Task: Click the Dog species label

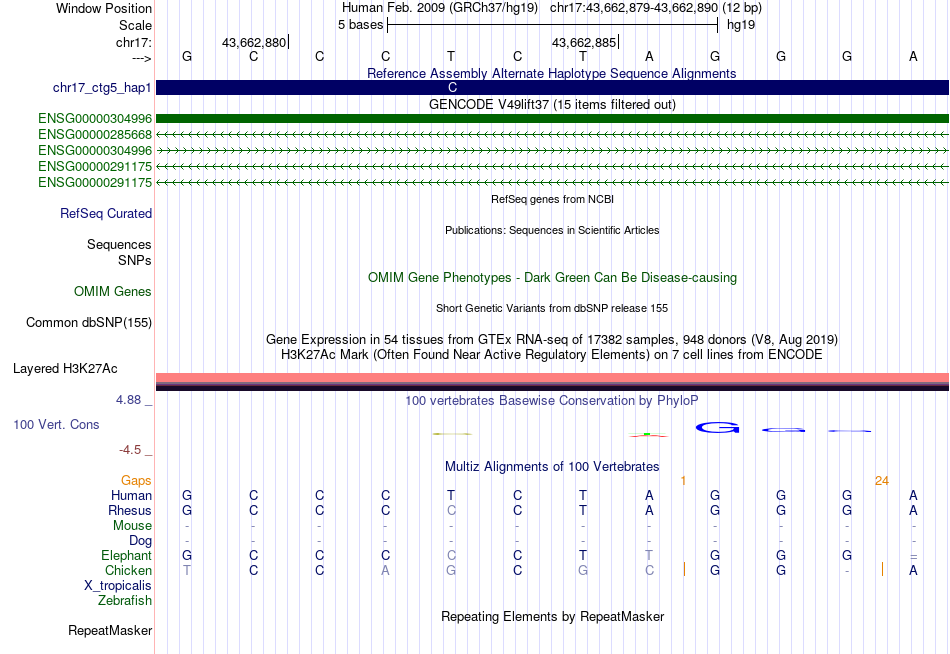Action: (x=140, y=541)
